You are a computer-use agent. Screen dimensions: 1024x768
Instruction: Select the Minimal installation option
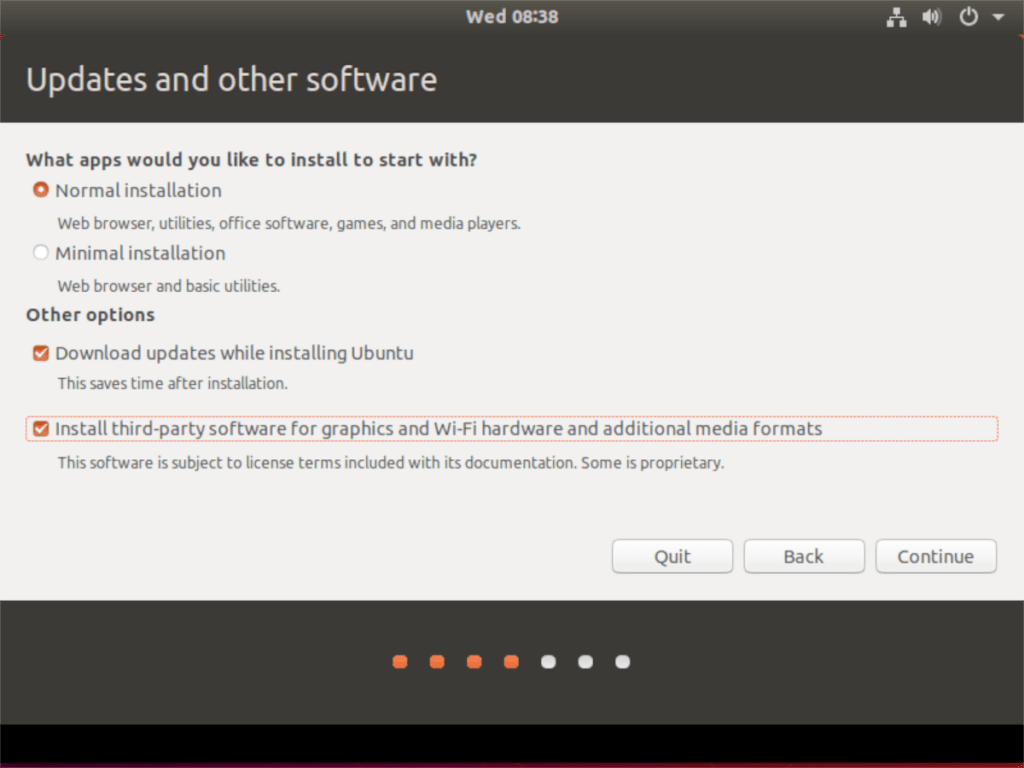(40, 252)
